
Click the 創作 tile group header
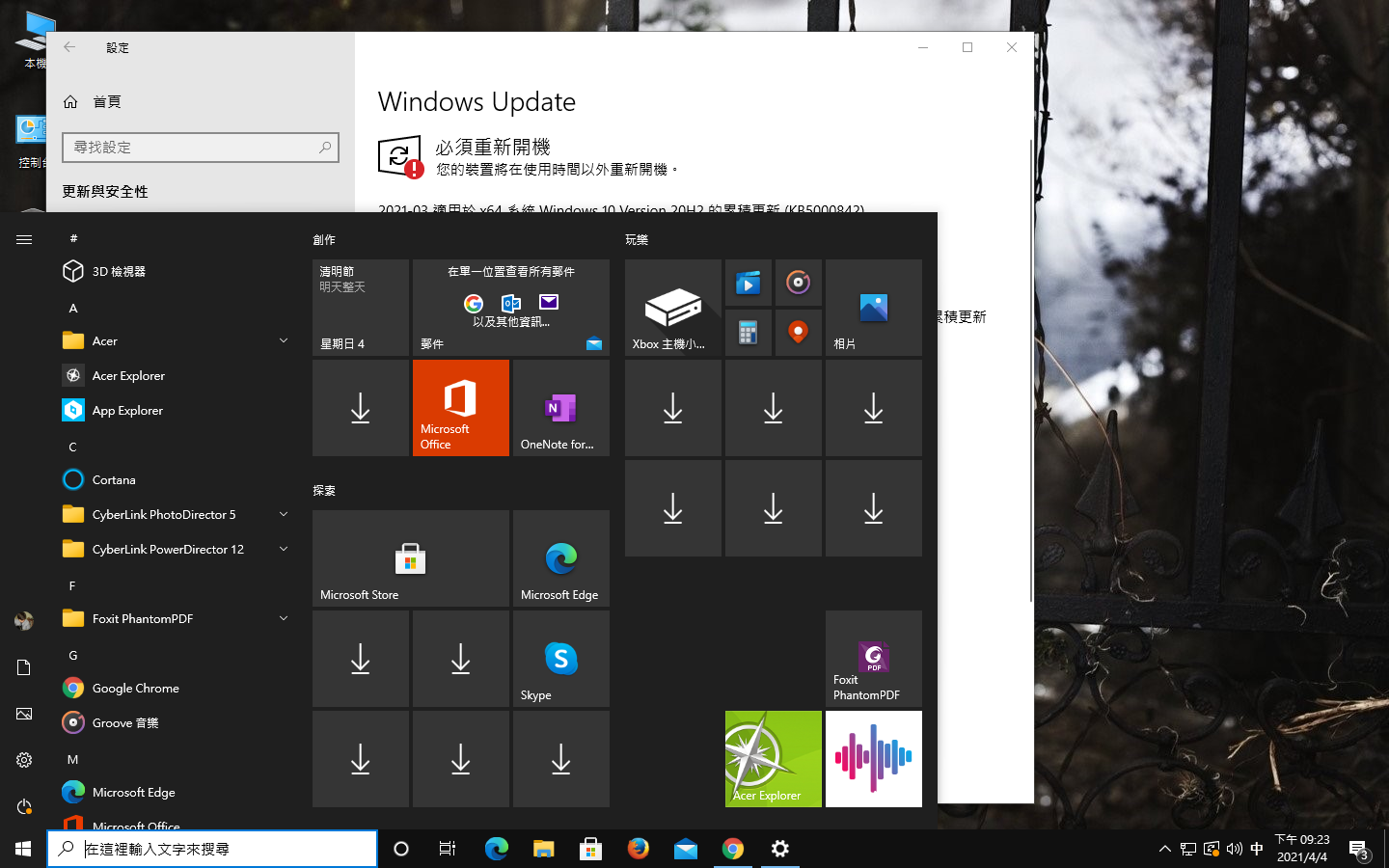pyautogui.click(x=324, y=240)
